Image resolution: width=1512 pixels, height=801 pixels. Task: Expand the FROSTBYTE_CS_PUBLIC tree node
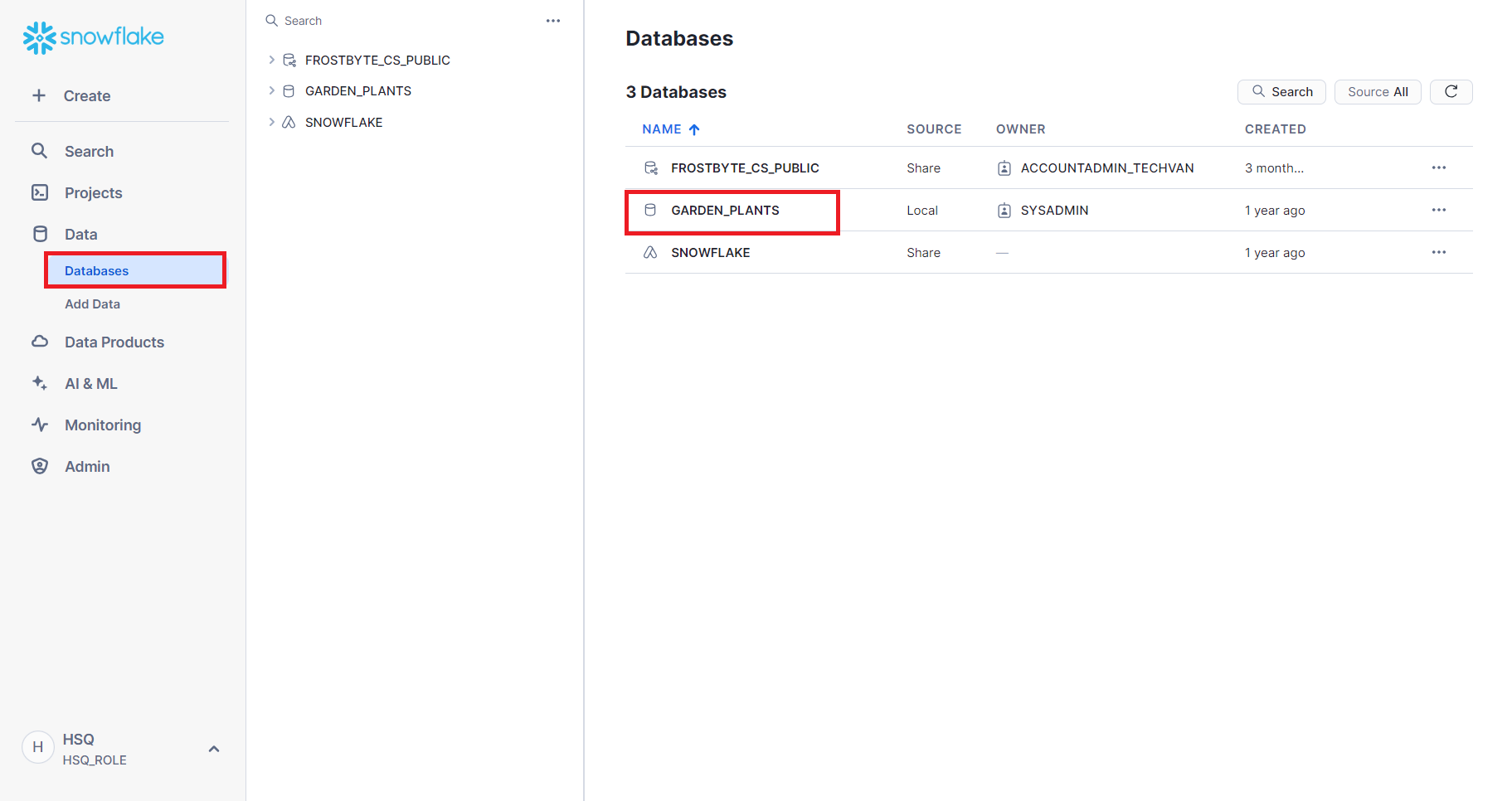[271, 60]
